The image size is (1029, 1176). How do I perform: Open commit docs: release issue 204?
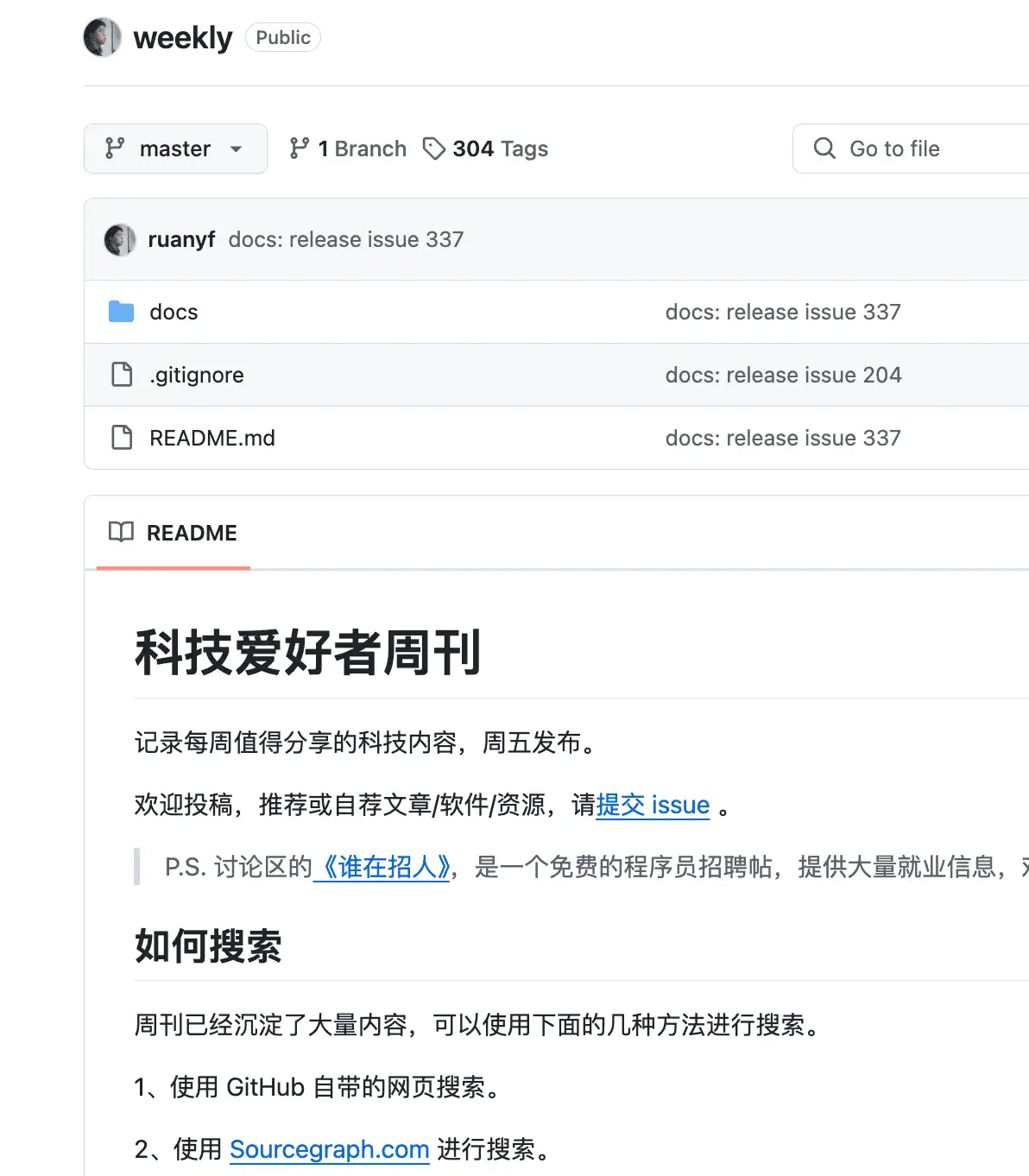[x=783, y=375]
